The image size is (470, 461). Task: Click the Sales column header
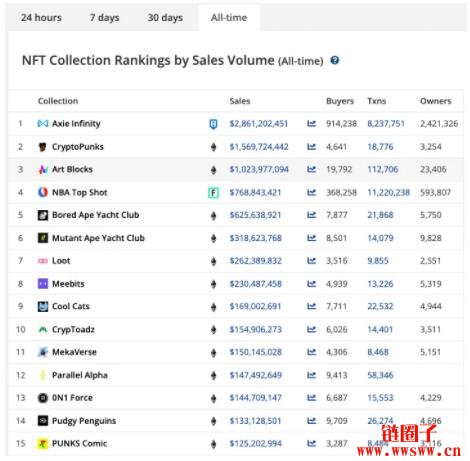[240, 101]
